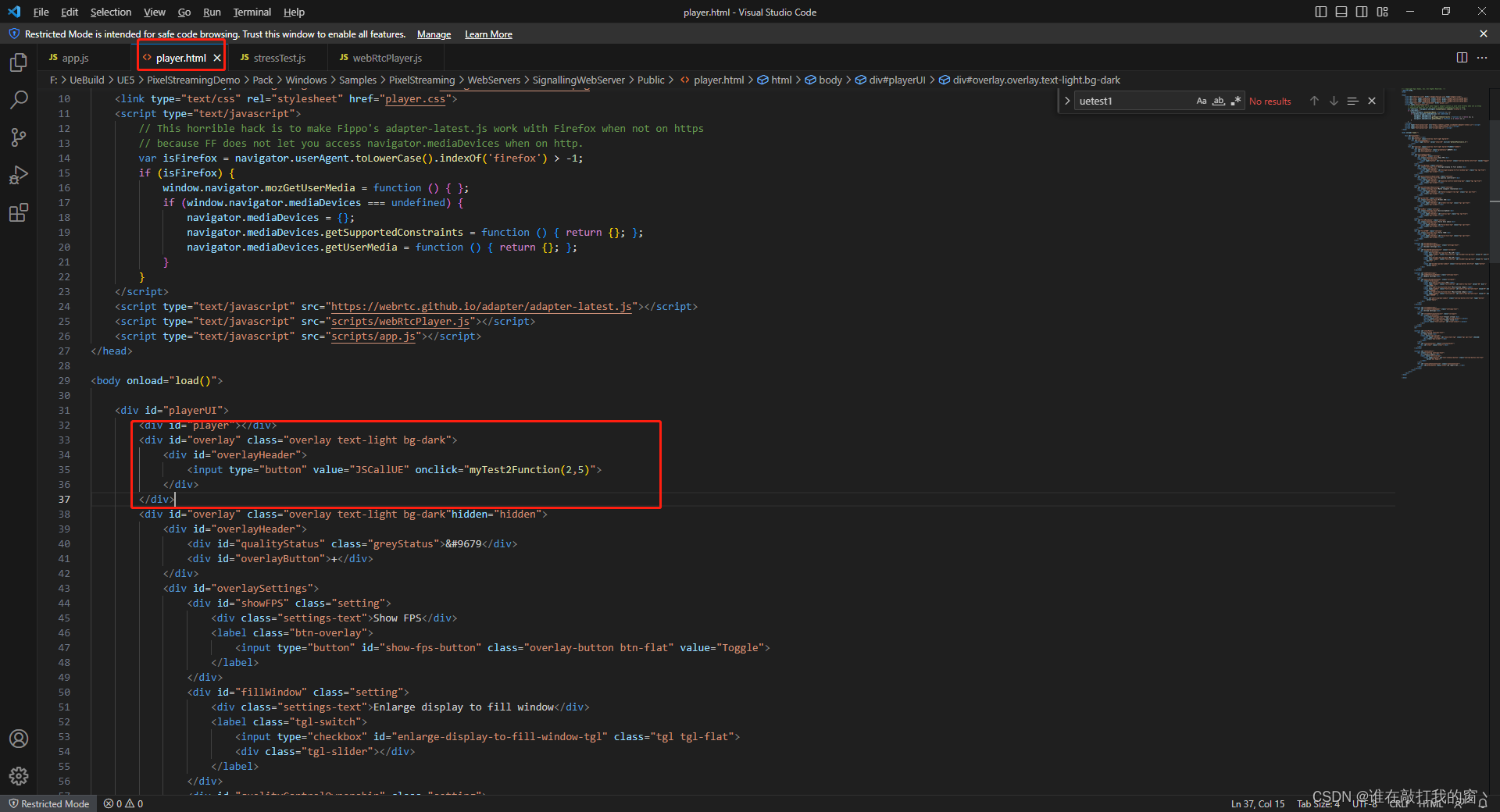Open the Run and Debug view
Image resolution: width=1500 pixels, height=812 pixels.
point(19,175)
